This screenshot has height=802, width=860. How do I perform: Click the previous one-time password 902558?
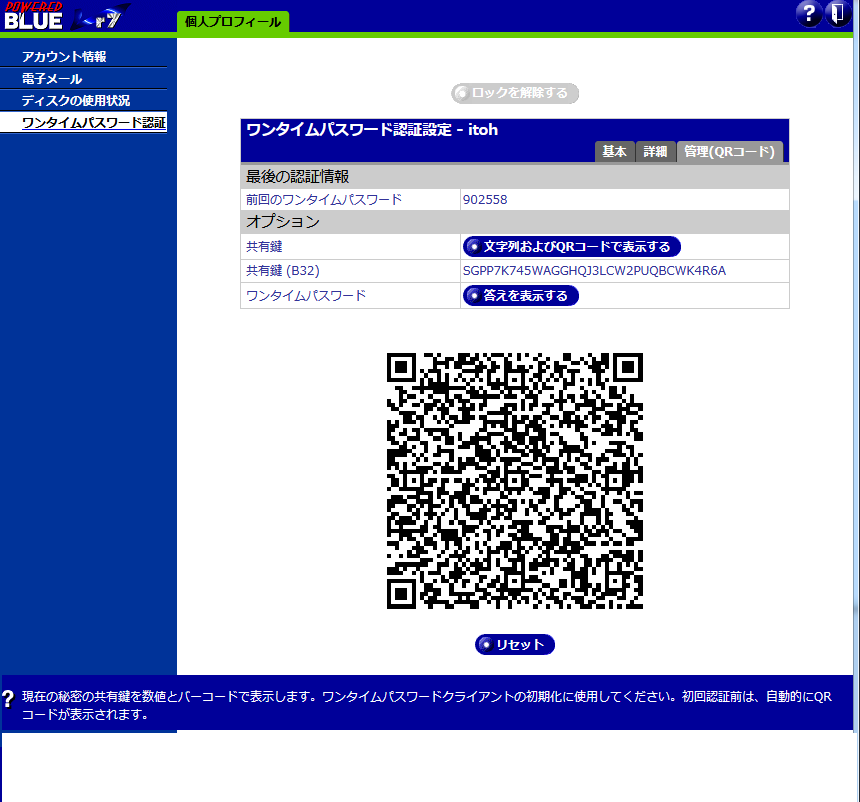[485, 200]
